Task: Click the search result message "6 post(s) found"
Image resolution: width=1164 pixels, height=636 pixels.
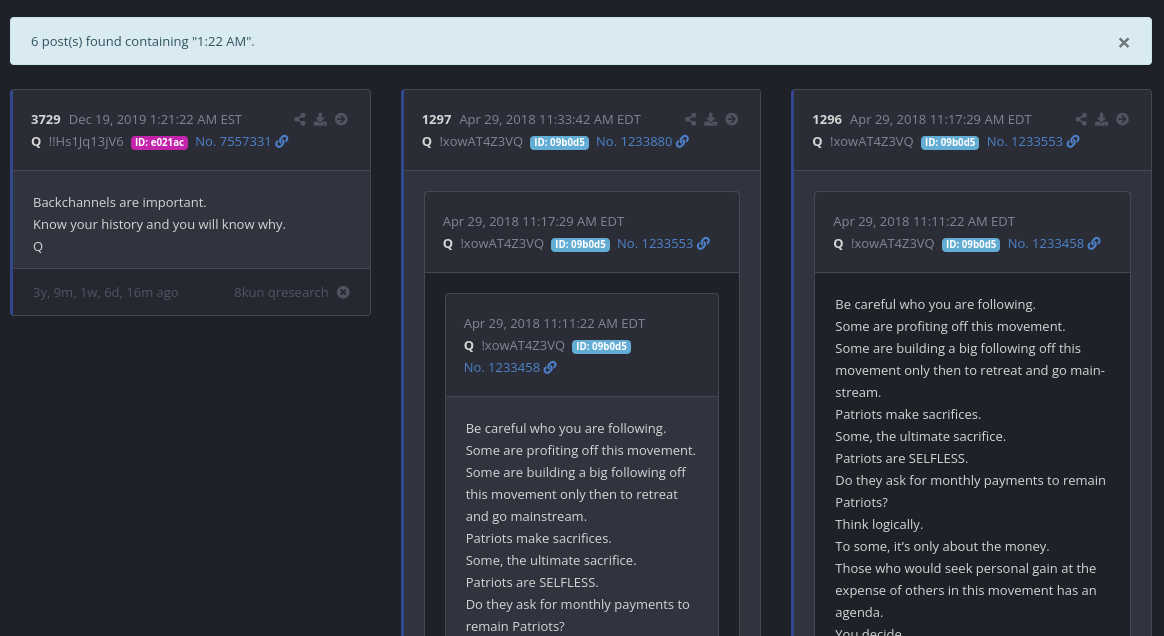Action: (143, 42)
